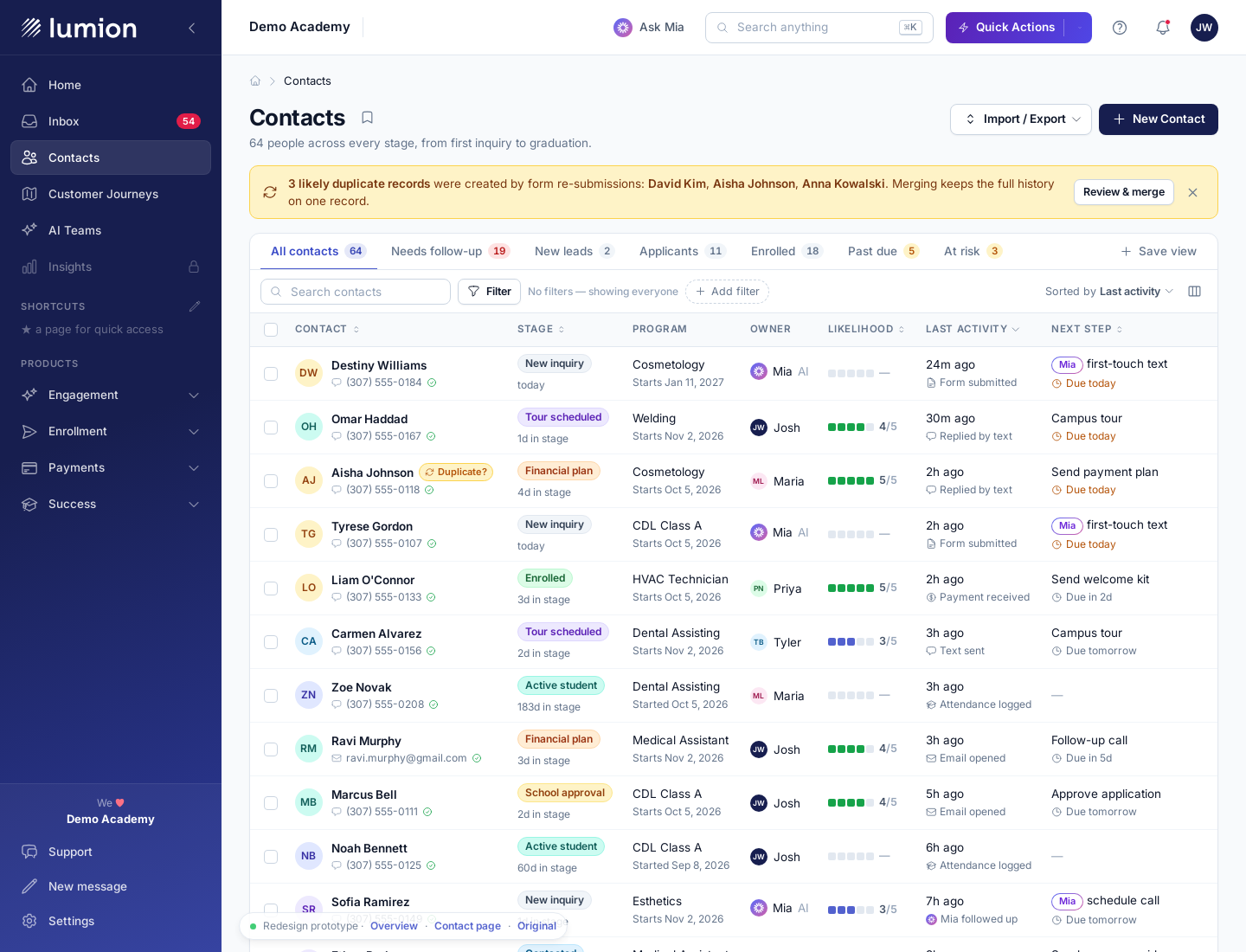The height and width of the screenshot is (952, 1246).
Task: Collapse the sidebar with the chevron arrow
Action: point(192,28)
